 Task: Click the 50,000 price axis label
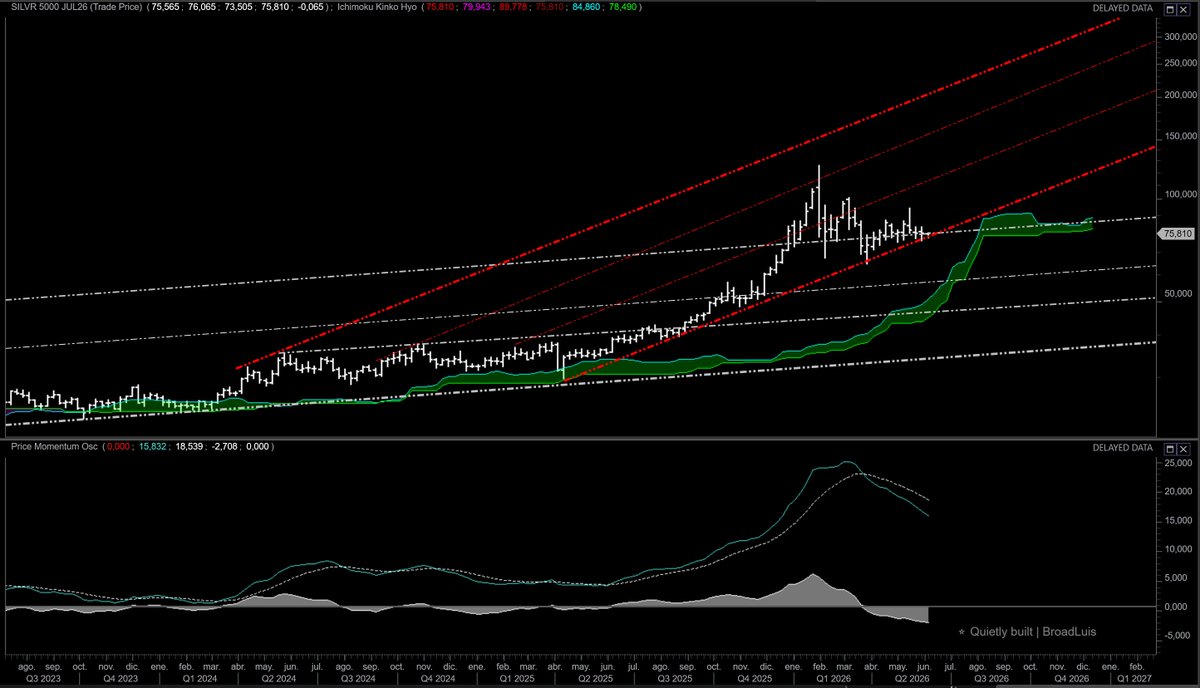[1178, 294]
